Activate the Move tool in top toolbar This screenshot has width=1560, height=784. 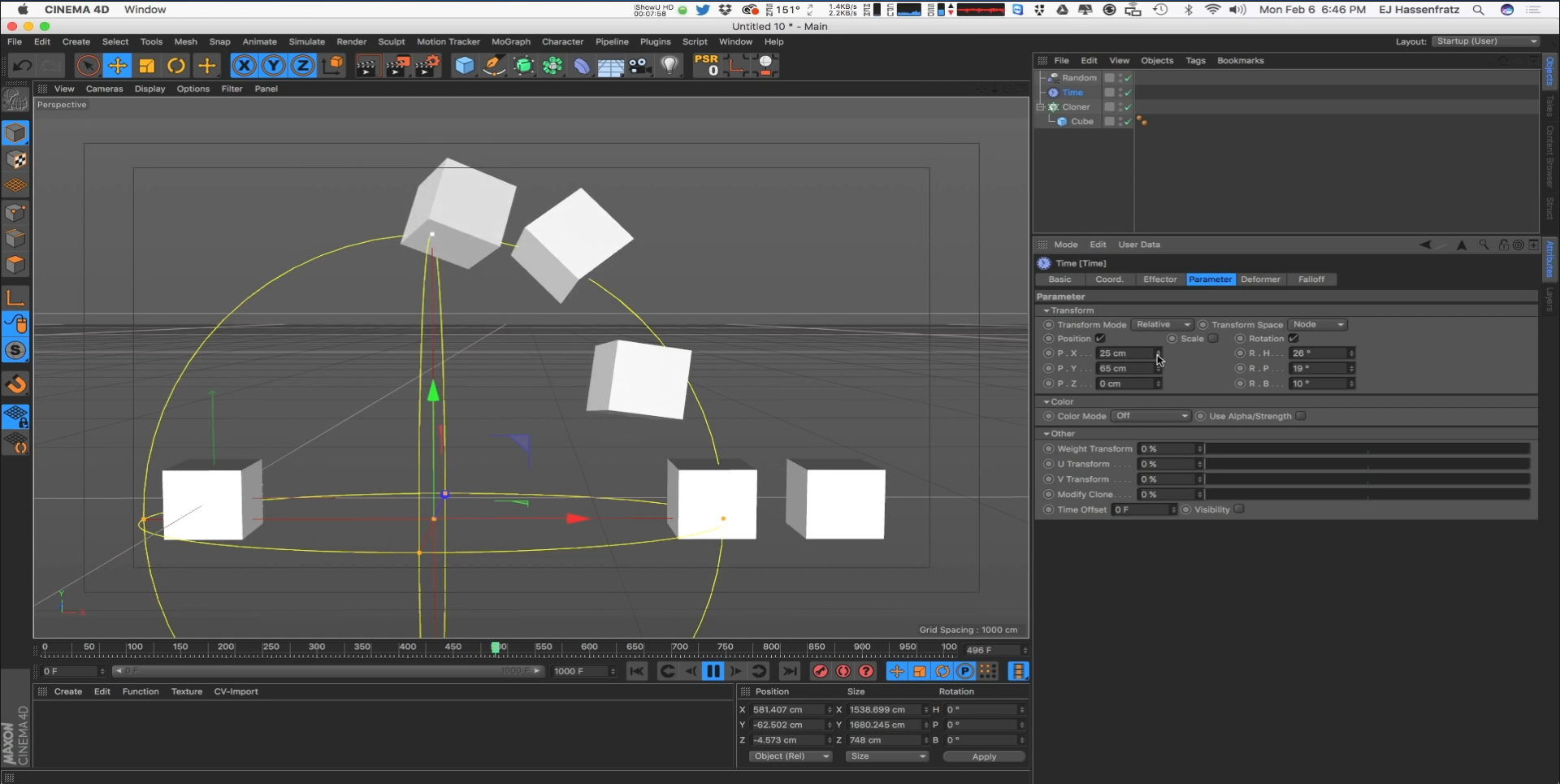click(x=118, y=66)
